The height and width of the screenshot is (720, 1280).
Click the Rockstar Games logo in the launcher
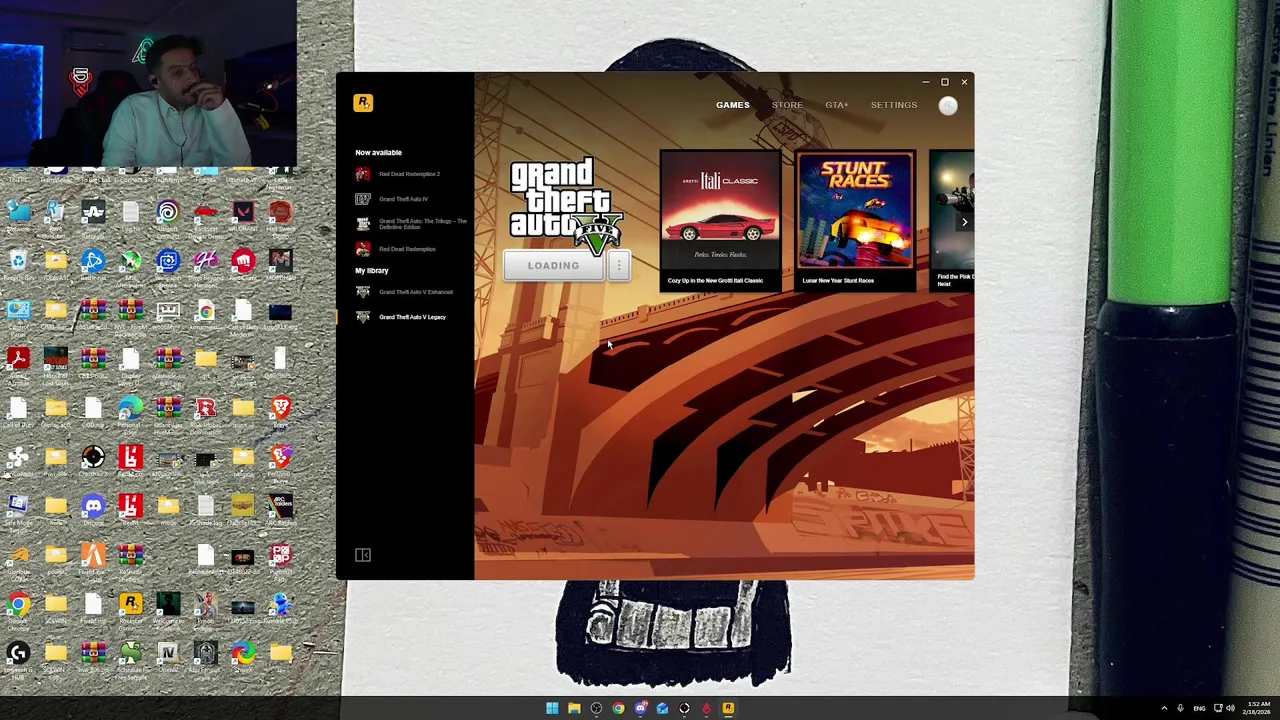[x=363, y=103]
